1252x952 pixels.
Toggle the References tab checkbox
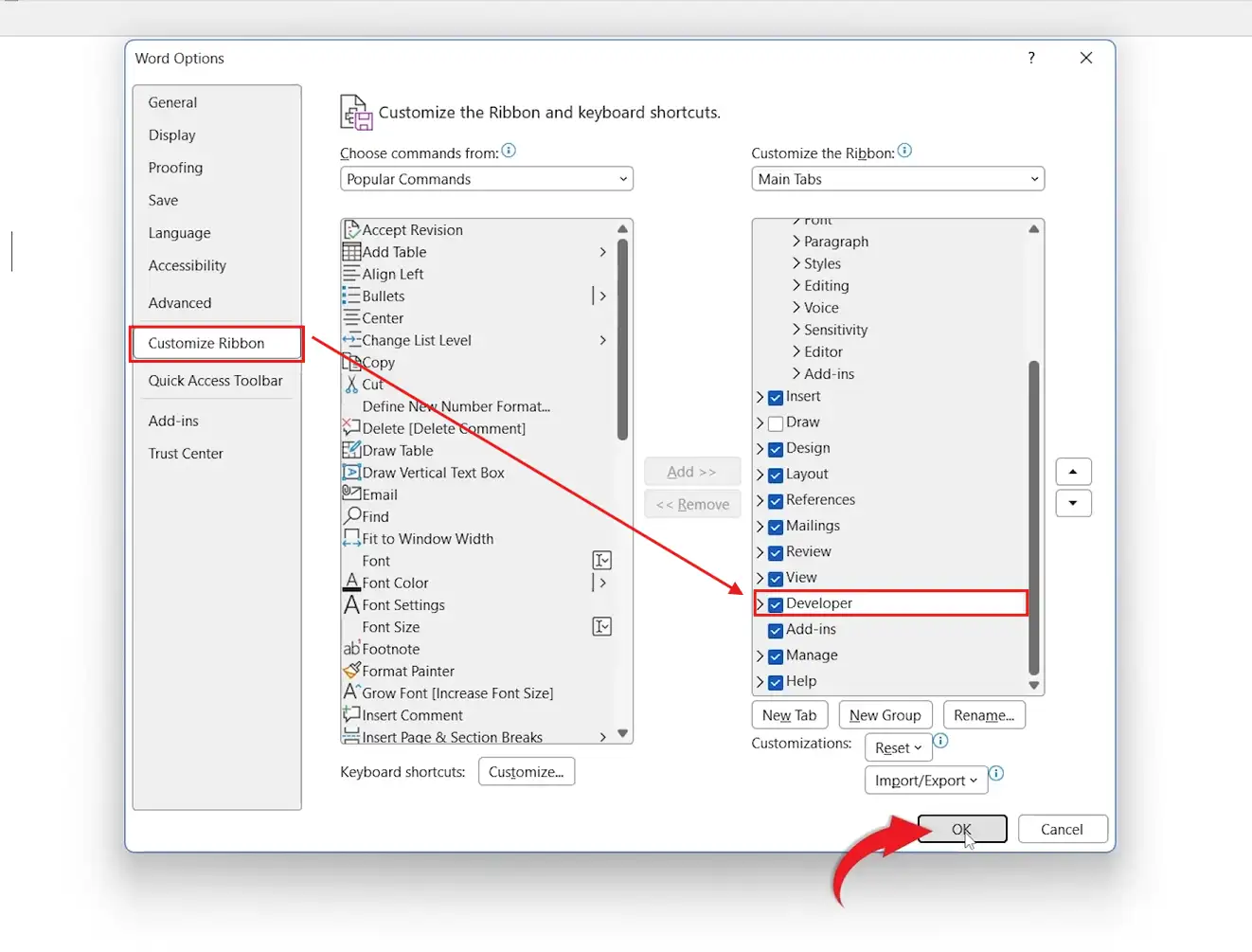pyautogui.click(x=776, y=501)
